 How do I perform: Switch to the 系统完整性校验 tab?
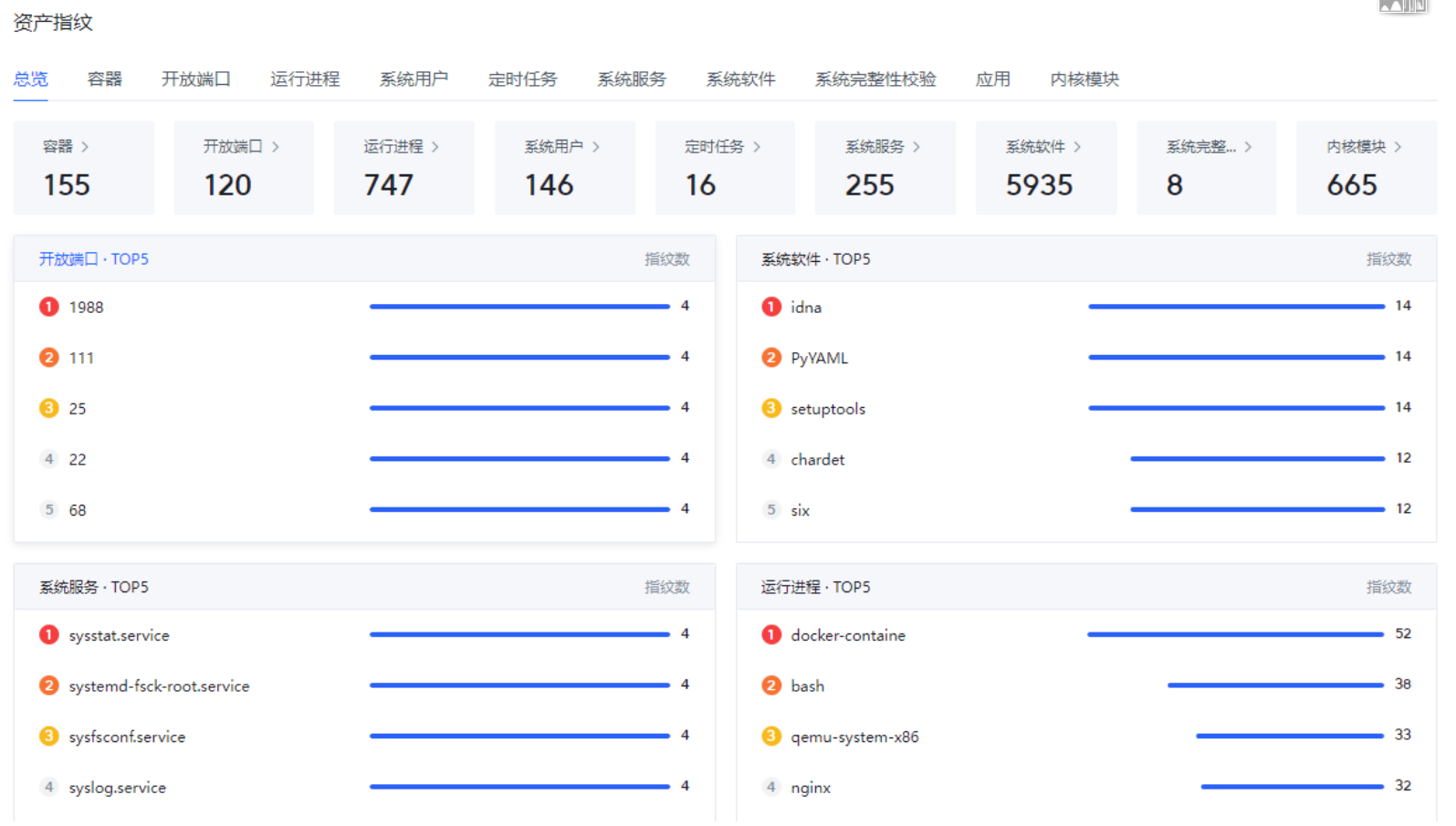coord(875,79)
